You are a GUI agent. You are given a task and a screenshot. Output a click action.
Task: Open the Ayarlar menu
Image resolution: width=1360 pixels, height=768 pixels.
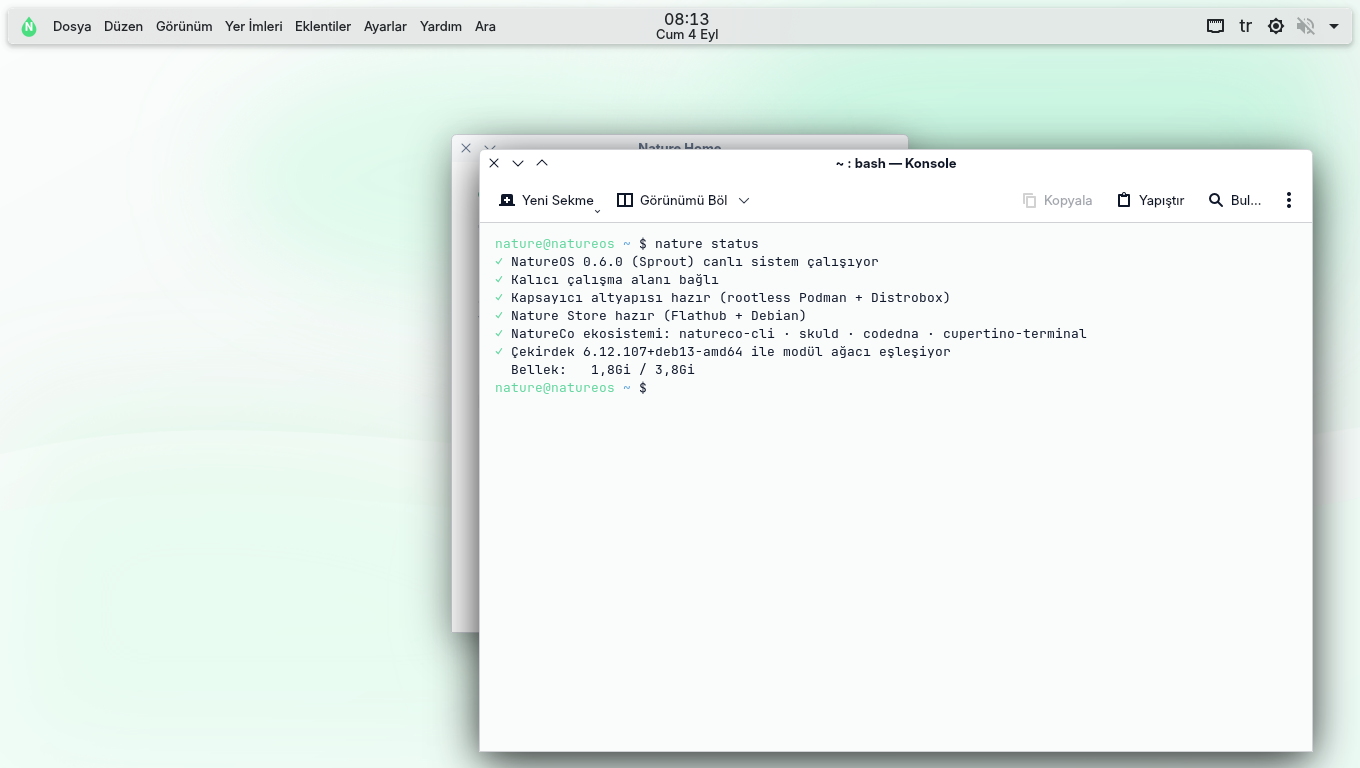pos(385,27)
